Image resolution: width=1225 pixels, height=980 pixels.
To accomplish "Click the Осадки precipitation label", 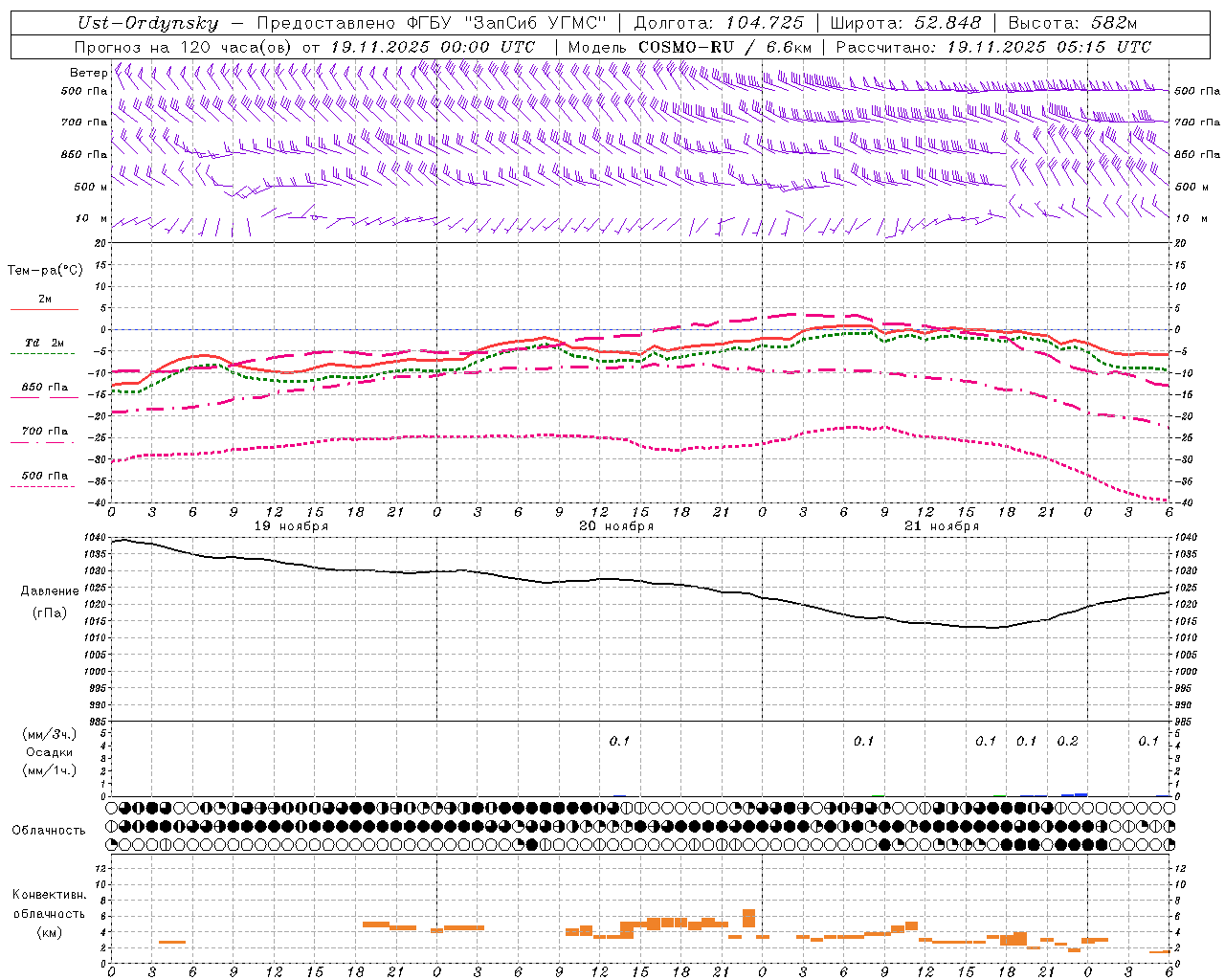I will click(x=48, y=752).
